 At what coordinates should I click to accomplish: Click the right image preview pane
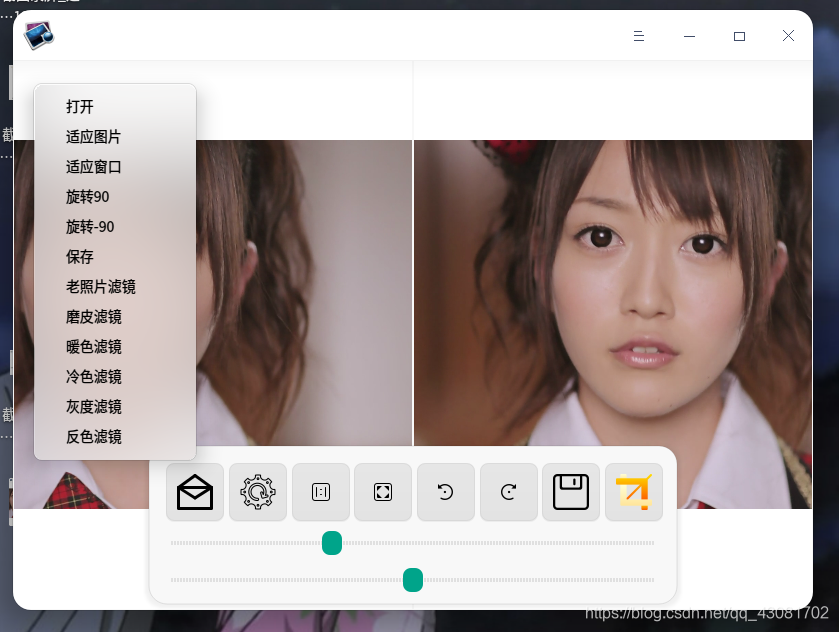click(613, 324)
